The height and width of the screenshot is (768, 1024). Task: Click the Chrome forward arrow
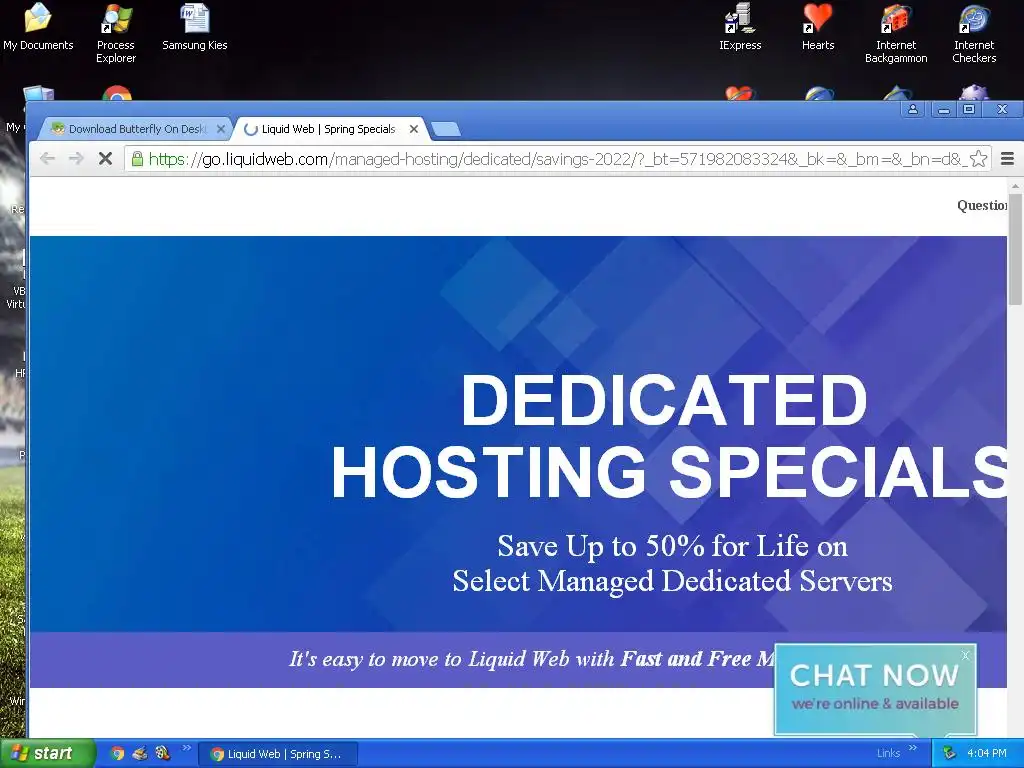click(76, 158)
